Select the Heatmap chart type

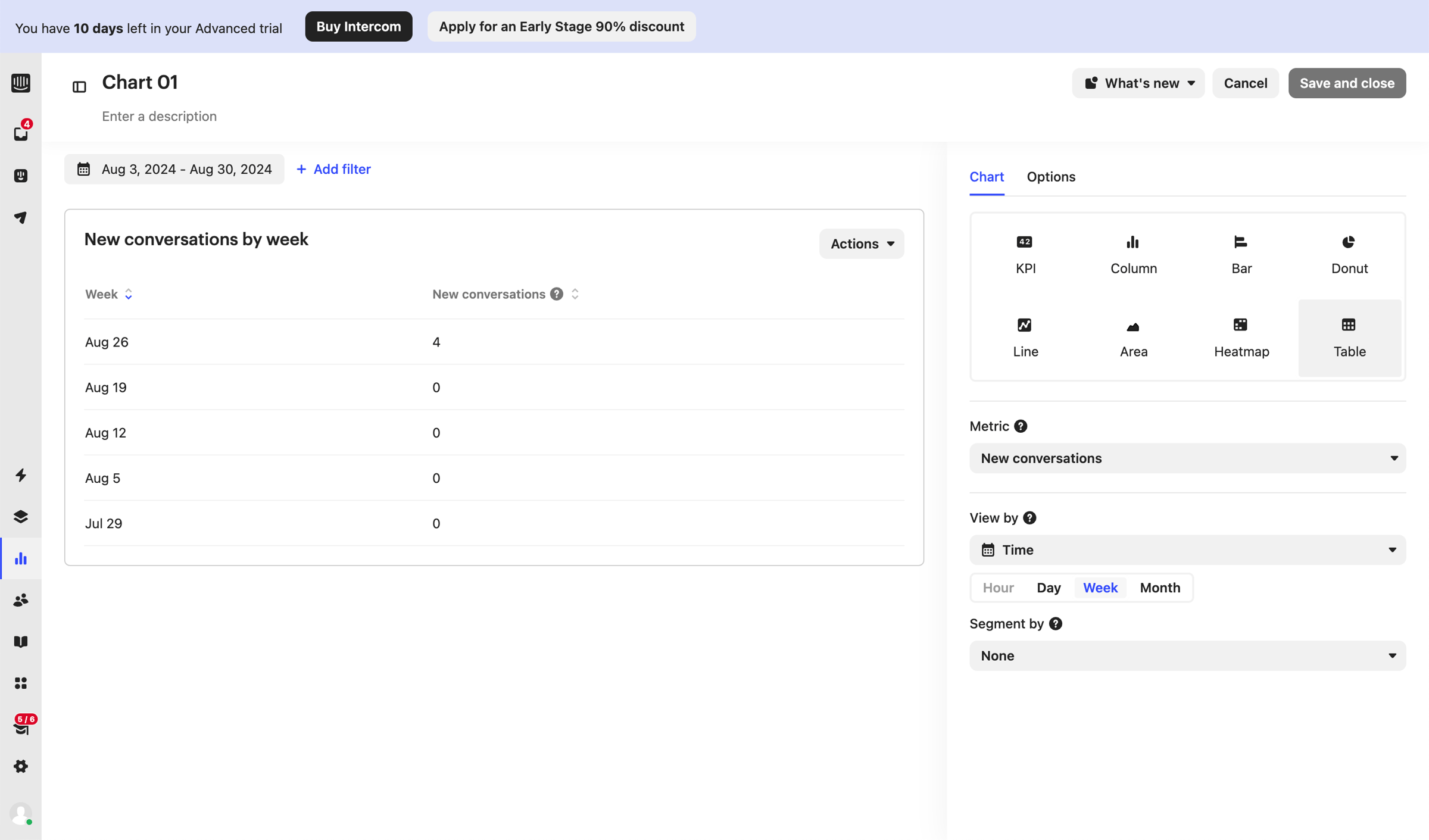(x=1241, y=338)
